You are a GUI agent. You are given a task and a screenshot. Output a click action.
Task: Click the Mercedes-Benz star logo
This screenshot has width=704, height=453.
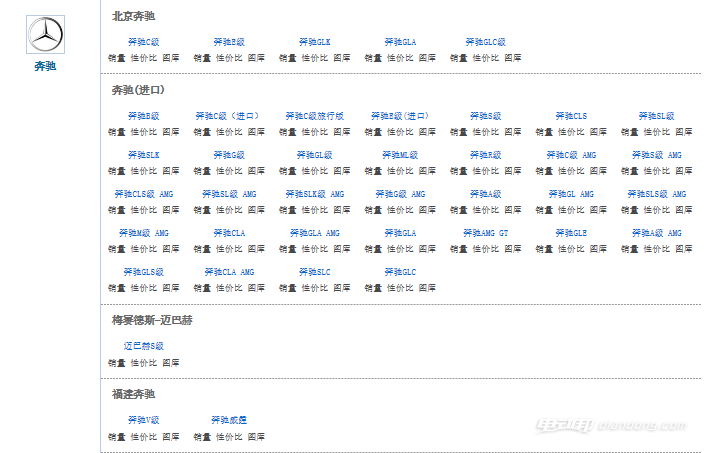point(45,35)
